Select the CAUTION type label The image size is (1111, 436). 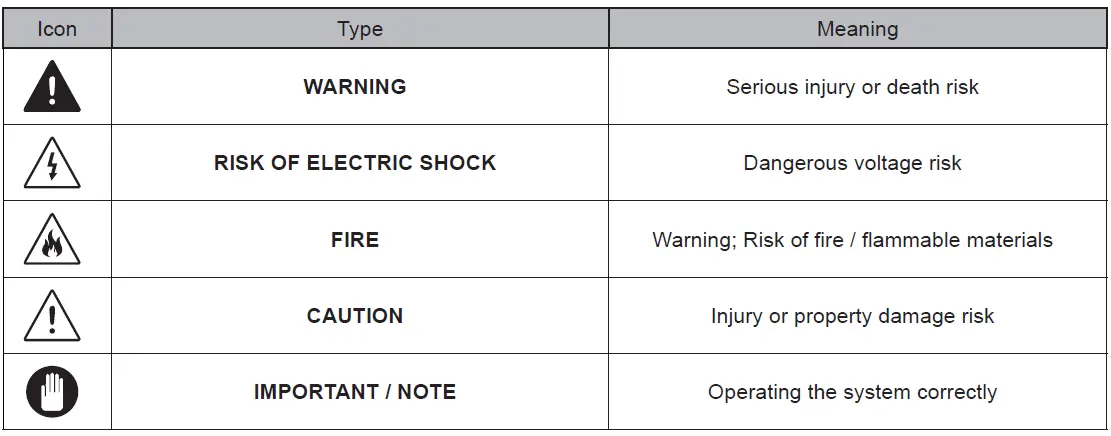(355, 316)
